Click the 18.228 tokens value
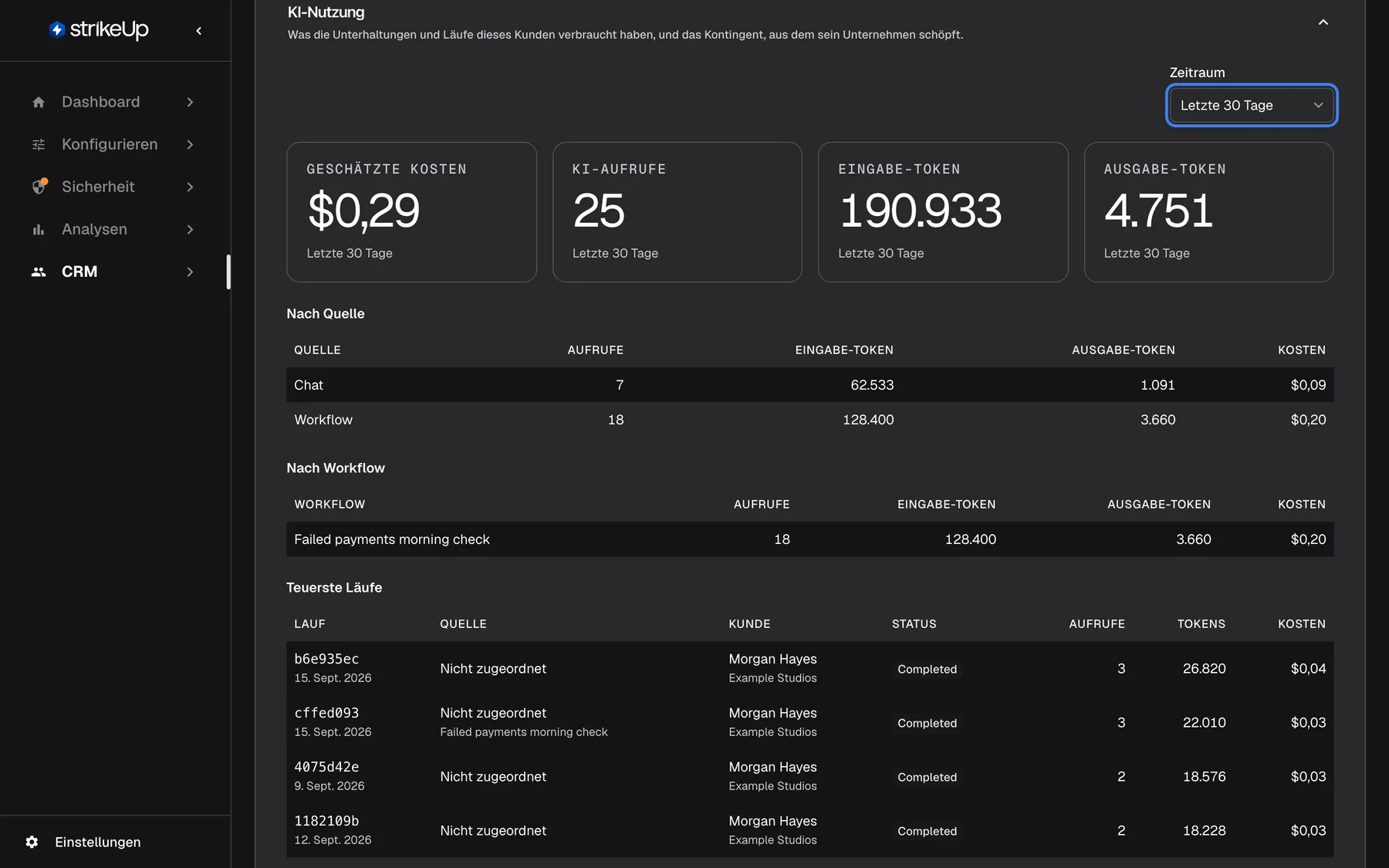 pos(1204,831)
